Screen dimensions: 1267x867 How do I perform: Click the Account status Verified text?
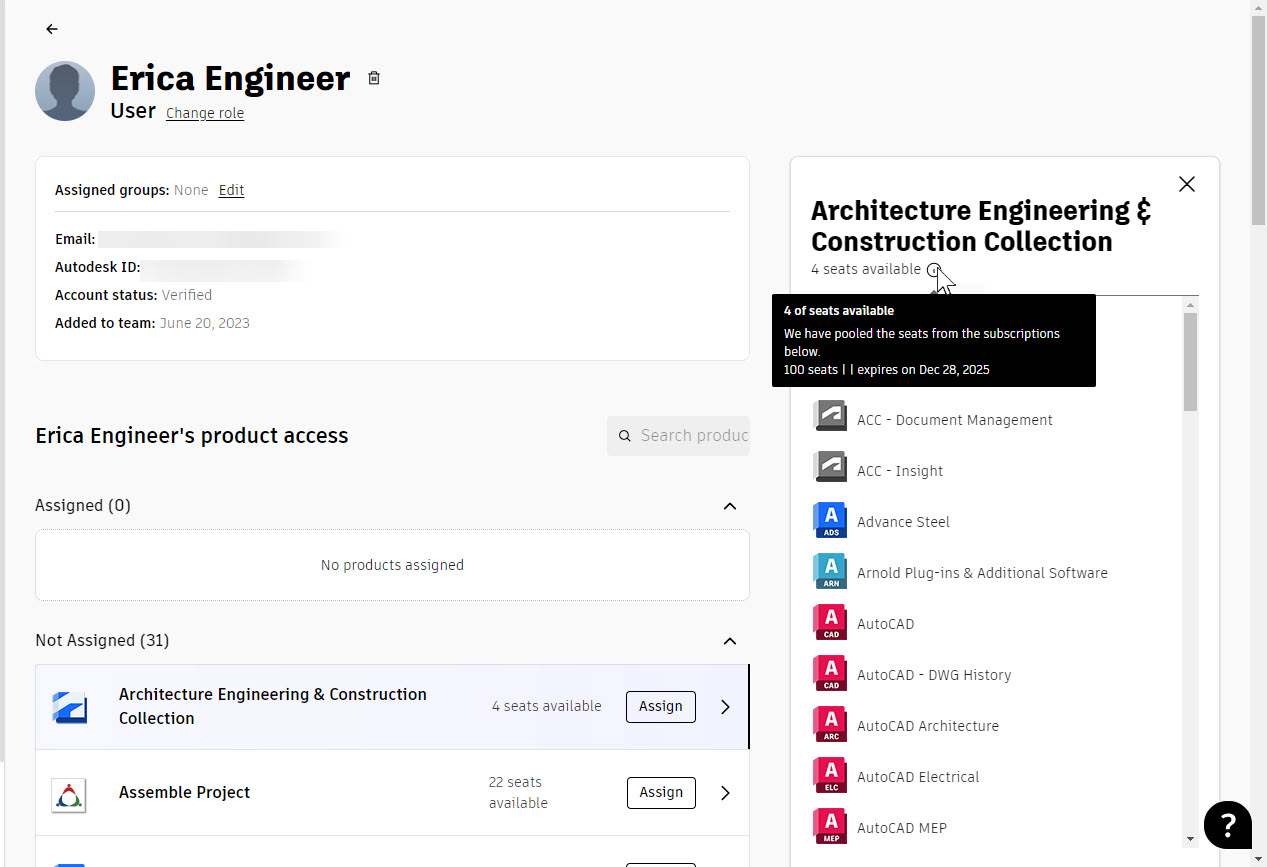(x=187, y=295)
